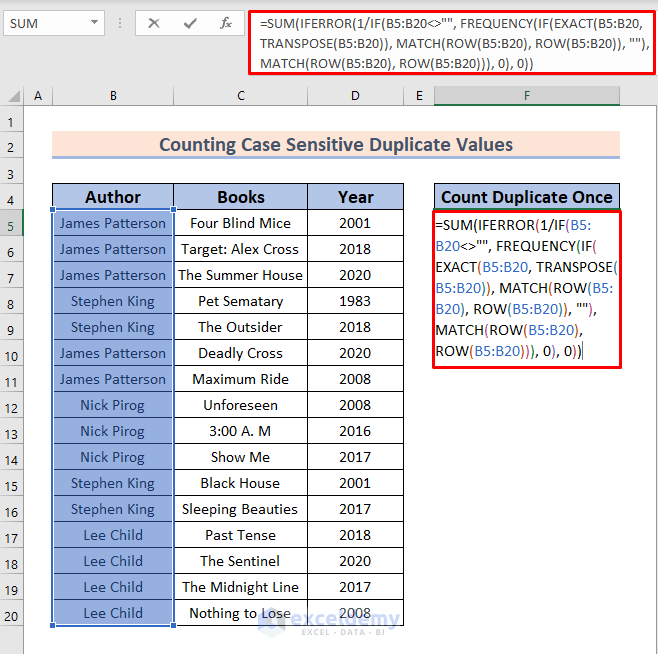The width and height of the screenshot is (658, 654).
Task: Click the 'Author' header cell
Action: 113,197
